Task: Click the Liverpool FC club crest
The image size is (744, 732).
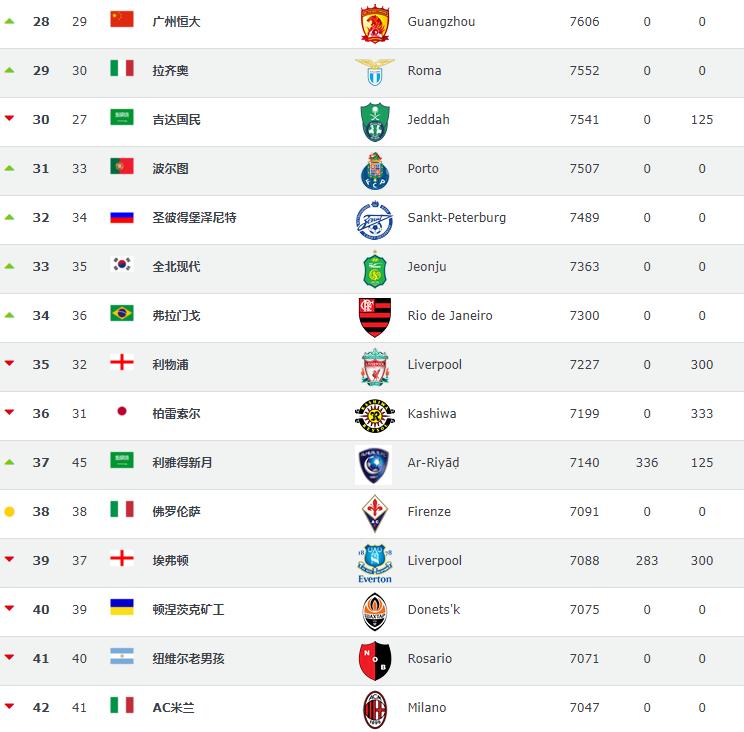Action: 375,366
